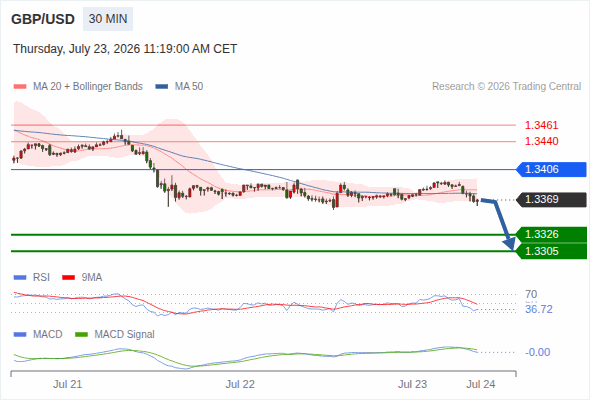Click the Jul 21 date axis label
The height and width of the screenshot is (400, 590).
[67, 384]
